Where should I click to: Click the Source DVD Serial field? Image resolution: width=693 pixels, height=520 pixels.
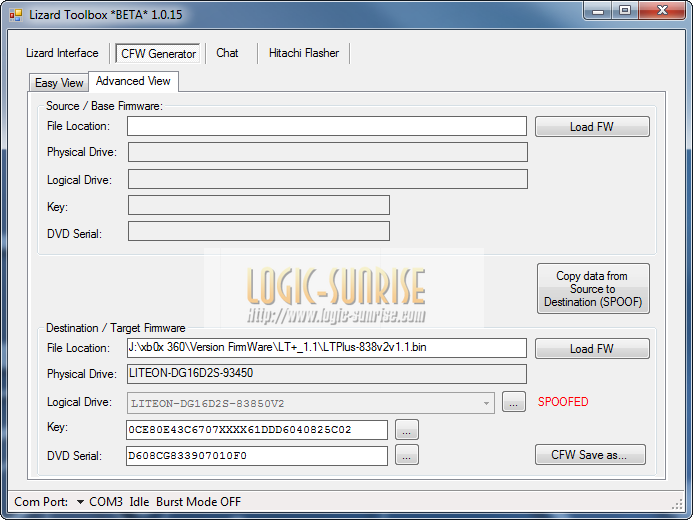point(259,231)
